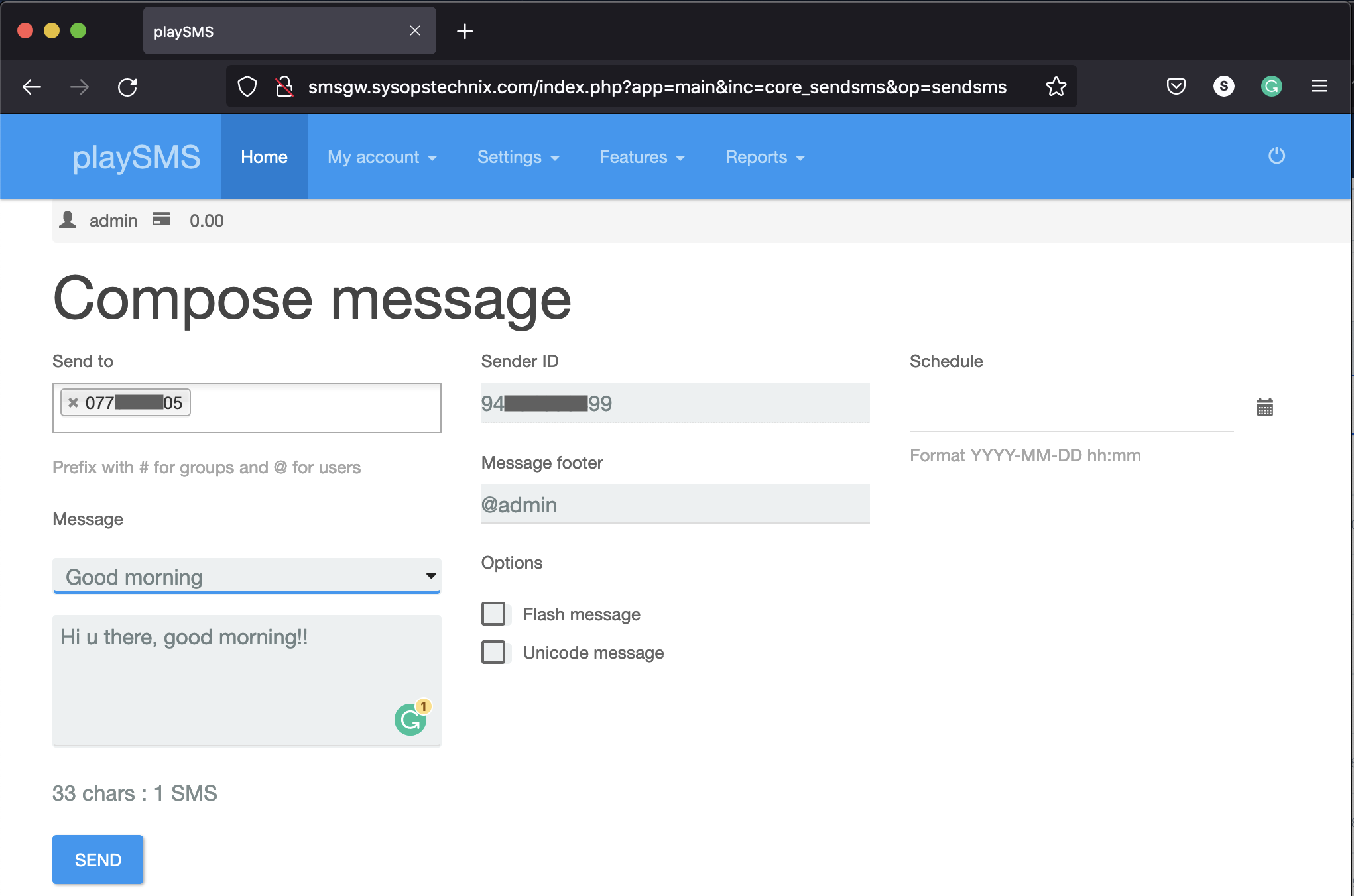Open the schedule calendar picker icon

coord(1265,407)
